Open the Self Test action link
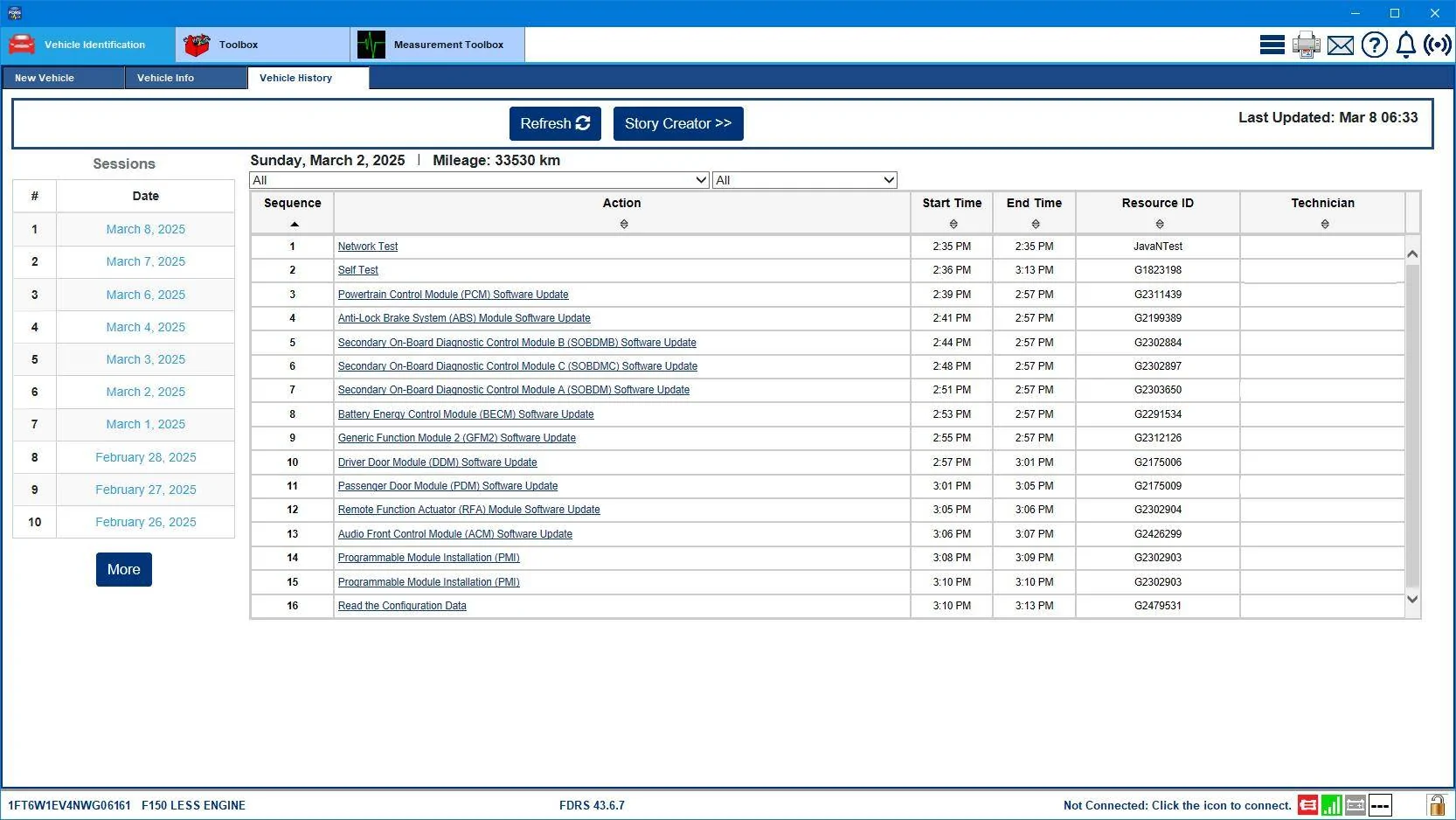1456x820 pixels. coord(357,270)
